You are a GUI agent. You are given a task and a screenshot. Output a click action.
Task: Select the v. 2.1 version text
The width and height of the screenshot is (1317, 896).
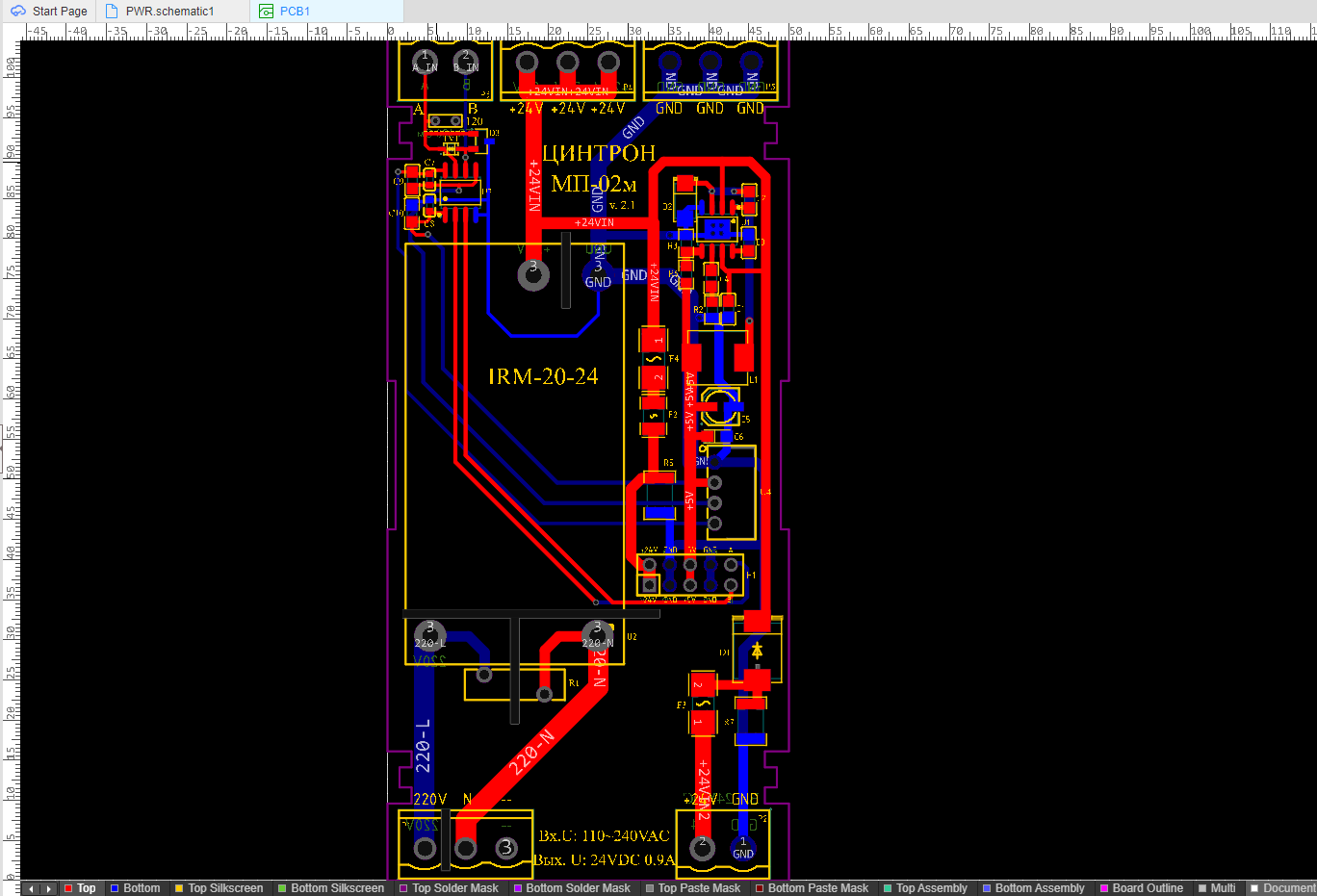pyautogui.click(x=622, y=205)
